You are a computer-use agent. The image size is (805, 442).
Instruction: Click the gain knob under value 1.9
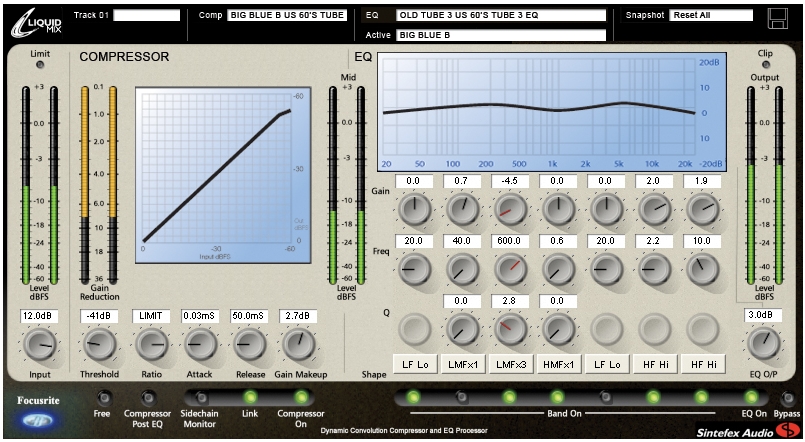[x=703, y=209]
